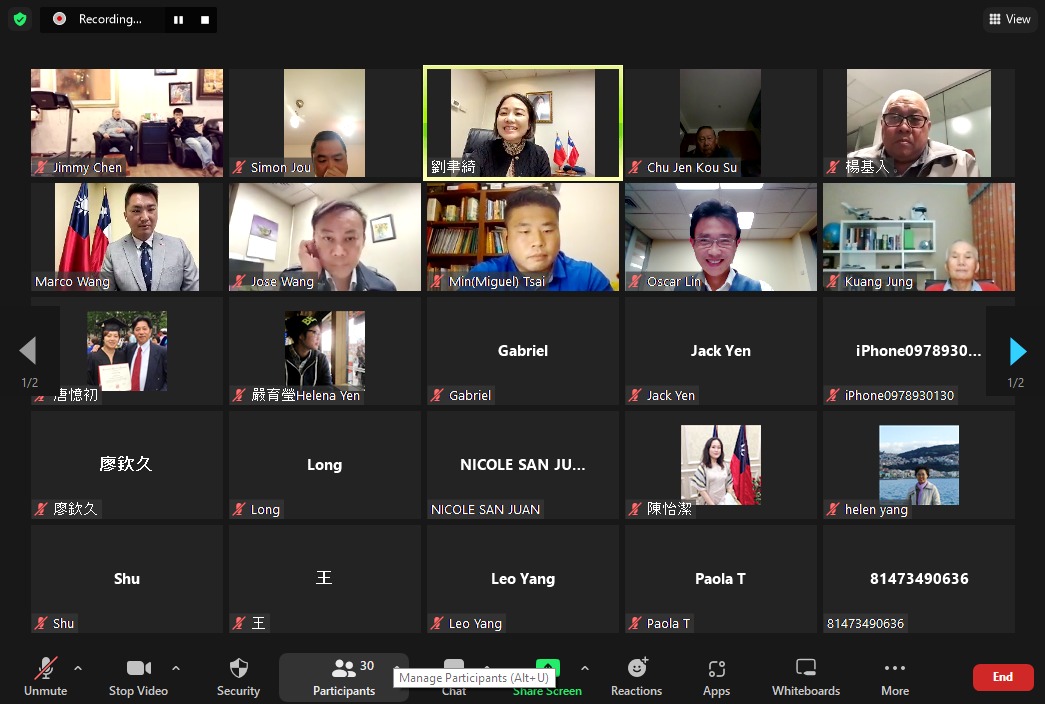This screenshot has height=704, width=1045.
Task: Expand video options arrow beside Stop Video
Action: (176, 668)
